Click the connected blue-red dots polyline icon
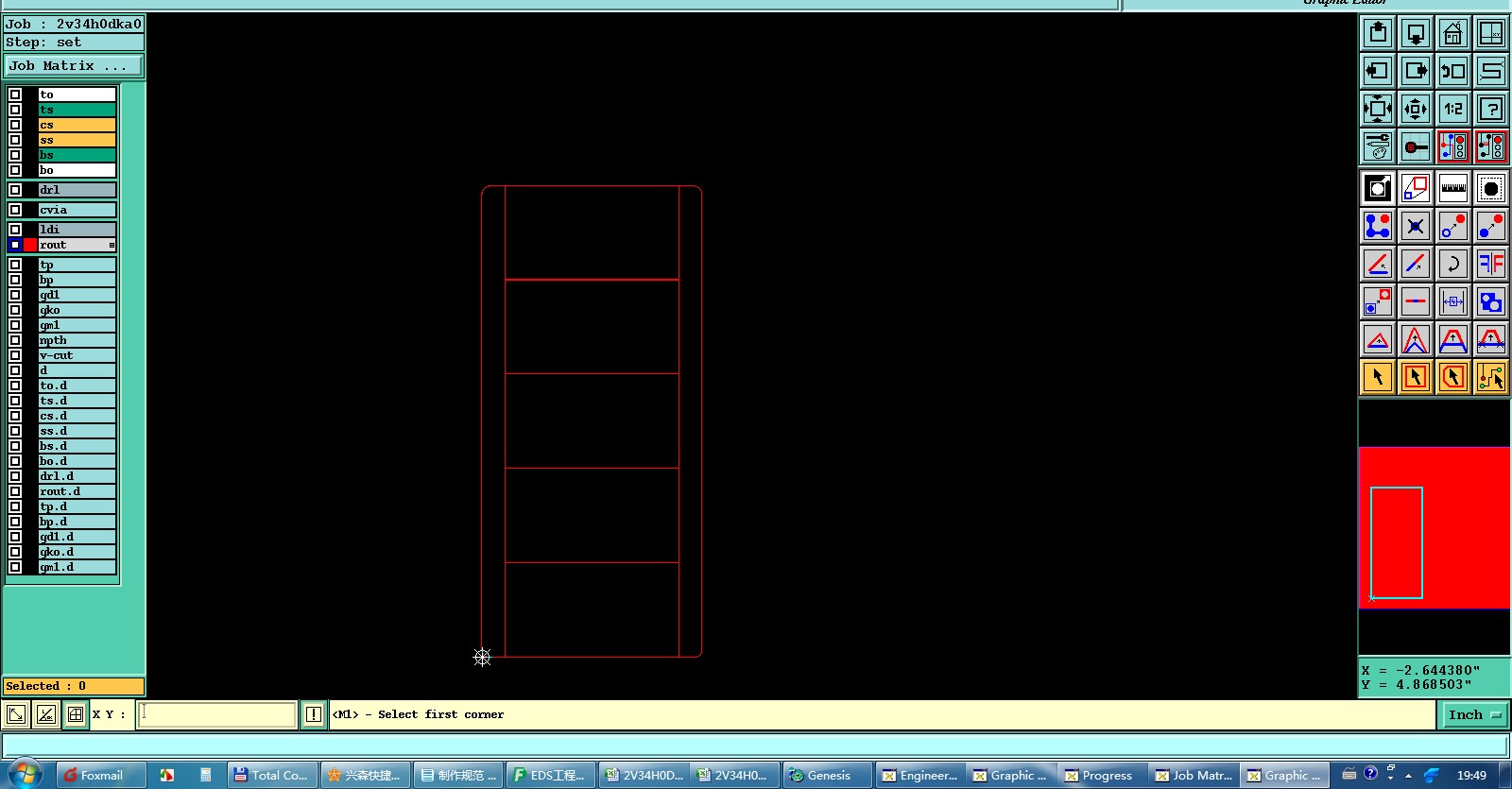Image resolution: width=1512 pixels, height=789 pixels. (x=1378, y=226)
